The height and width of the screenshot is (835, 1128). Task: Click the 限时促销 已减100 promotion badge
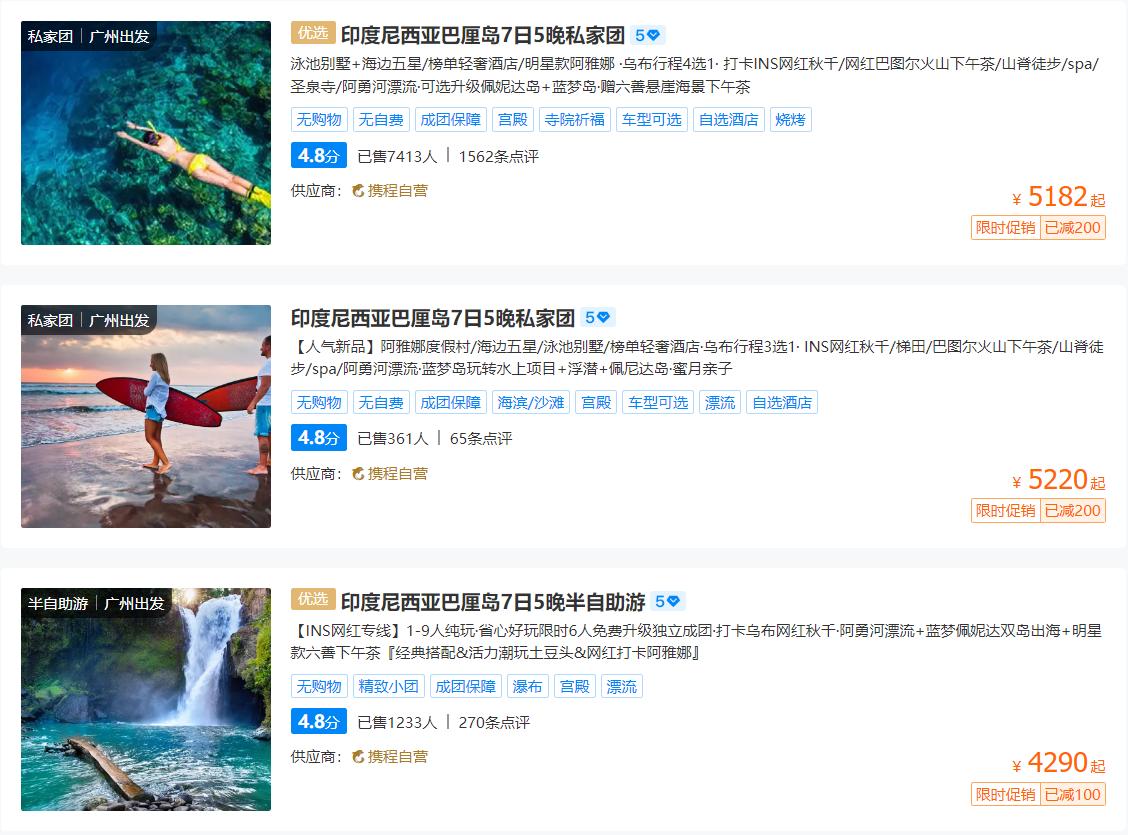coord(1038,794)
